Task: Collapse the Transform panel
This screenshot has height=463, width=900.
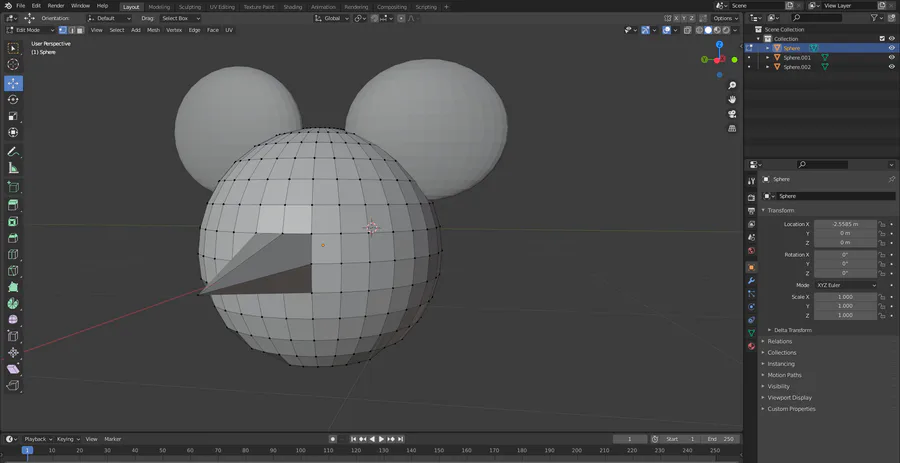Action: (781, 211)
